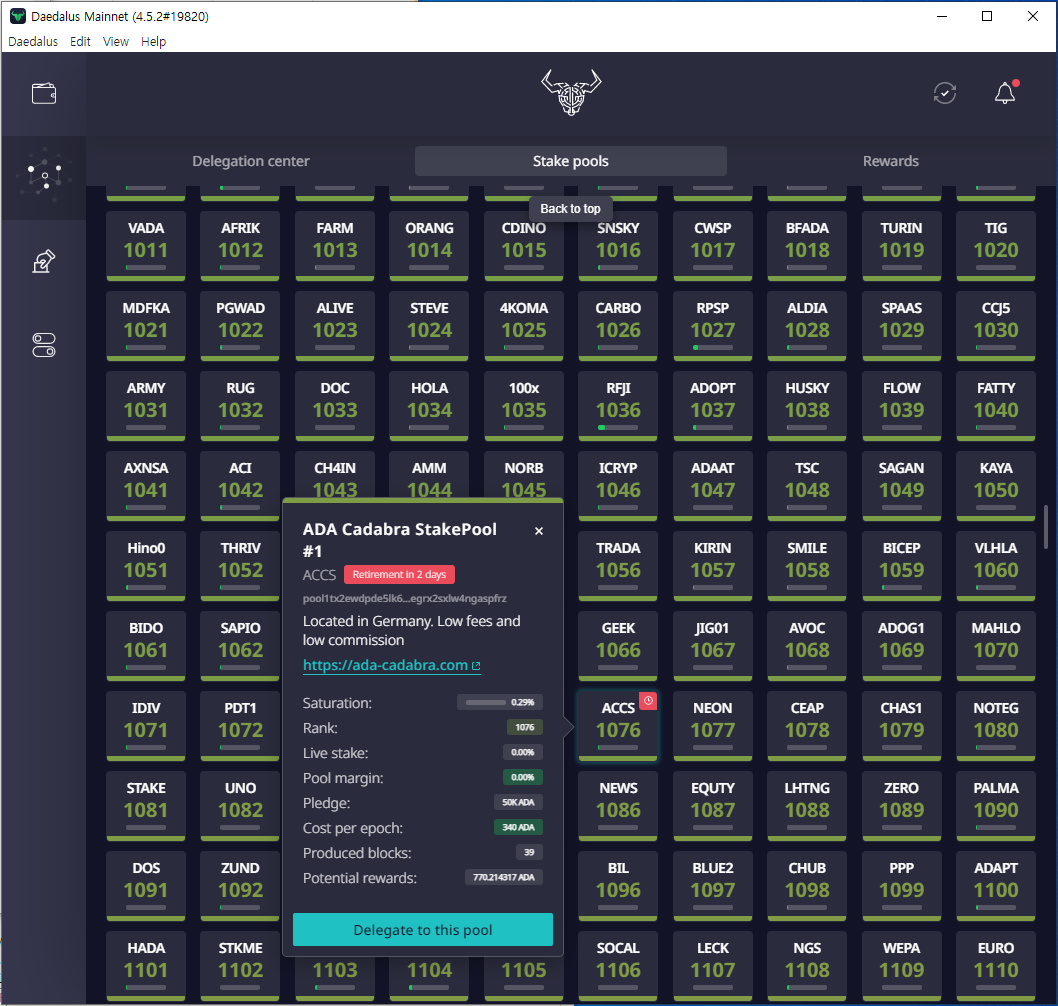Open the wallets sidebar icon

pos(44,93)
